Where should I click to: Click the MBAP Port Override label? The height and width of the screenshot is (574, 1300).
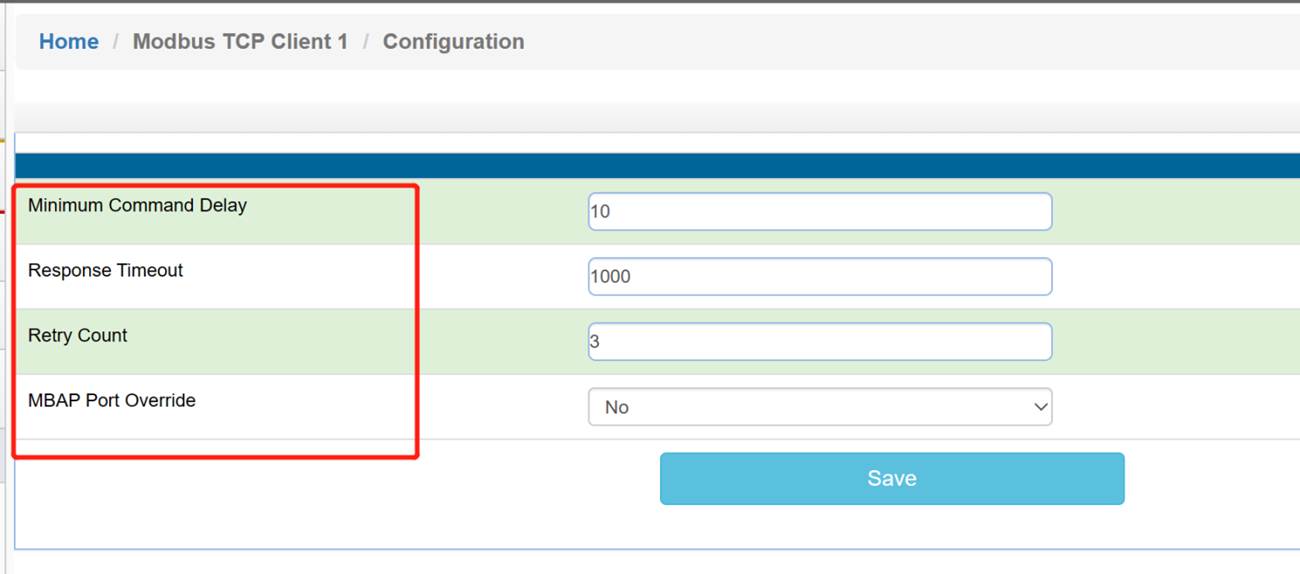point(111,400)
